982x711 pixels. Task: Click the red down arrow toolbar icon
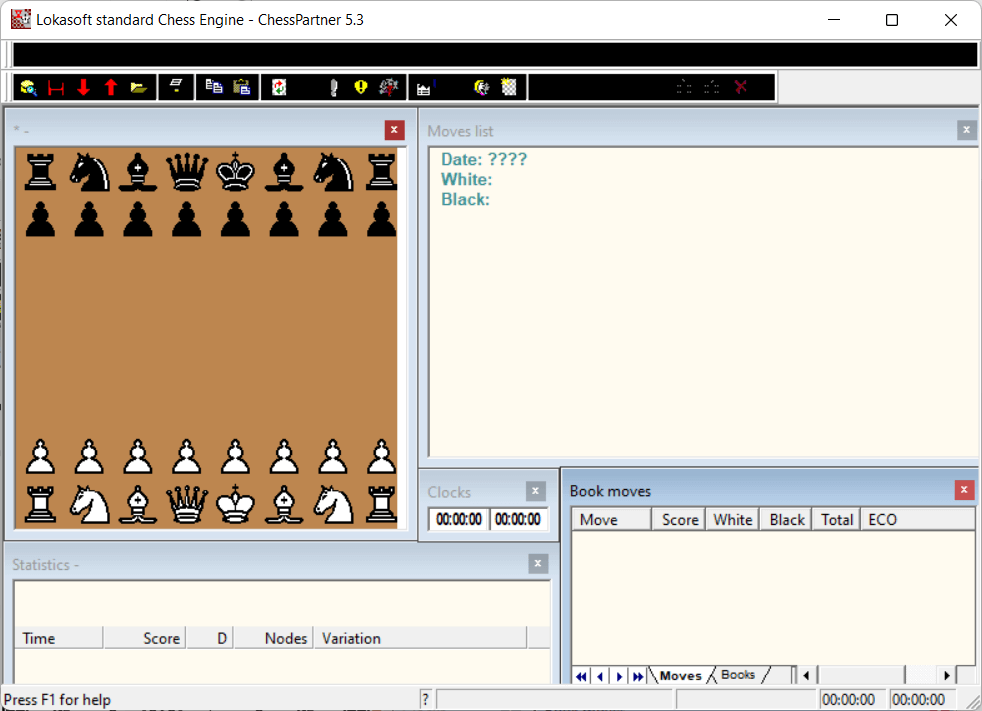pos(83,88)
